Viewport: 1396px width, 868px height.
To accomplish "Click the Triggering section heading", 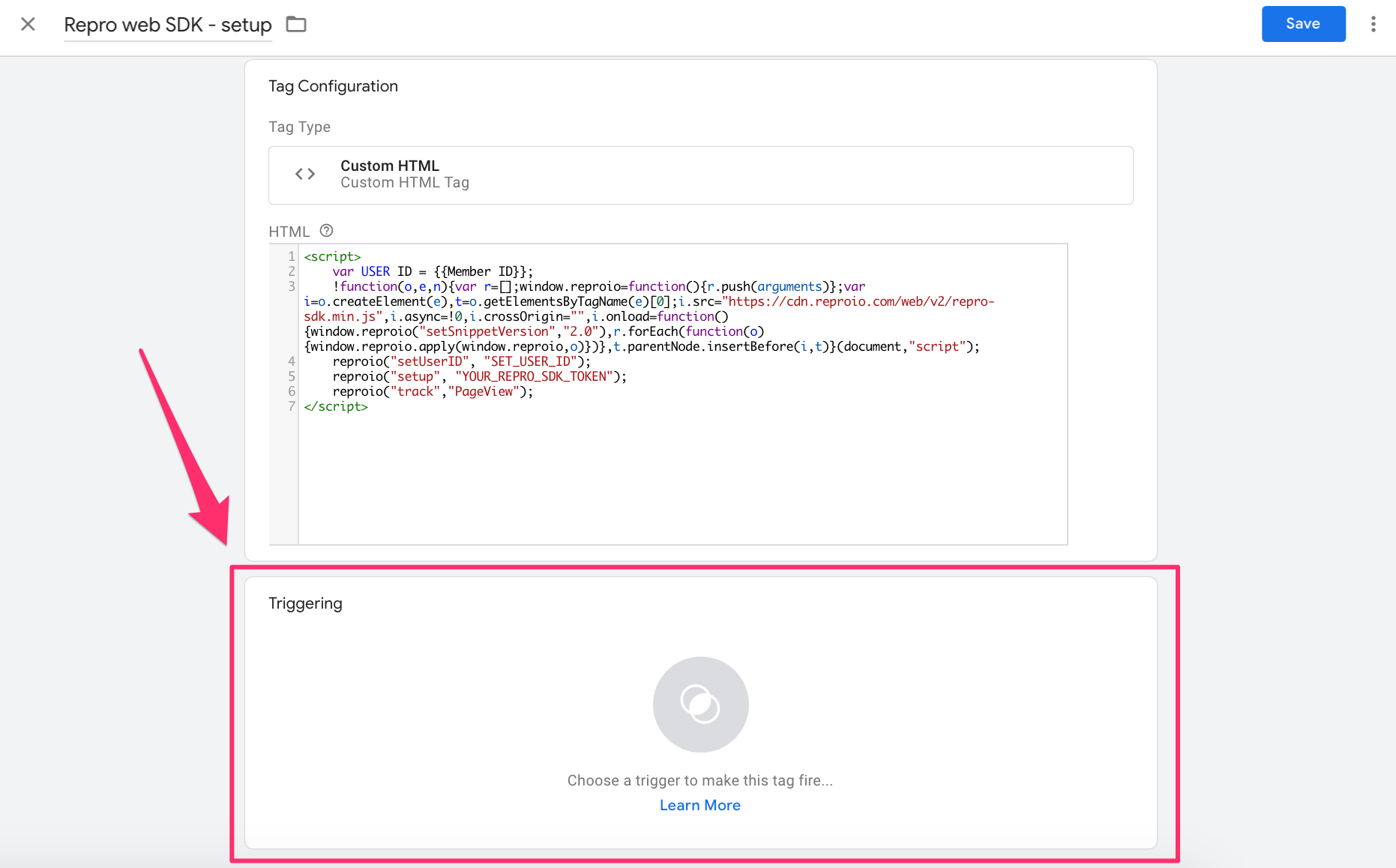I will (x=305, y=603).
